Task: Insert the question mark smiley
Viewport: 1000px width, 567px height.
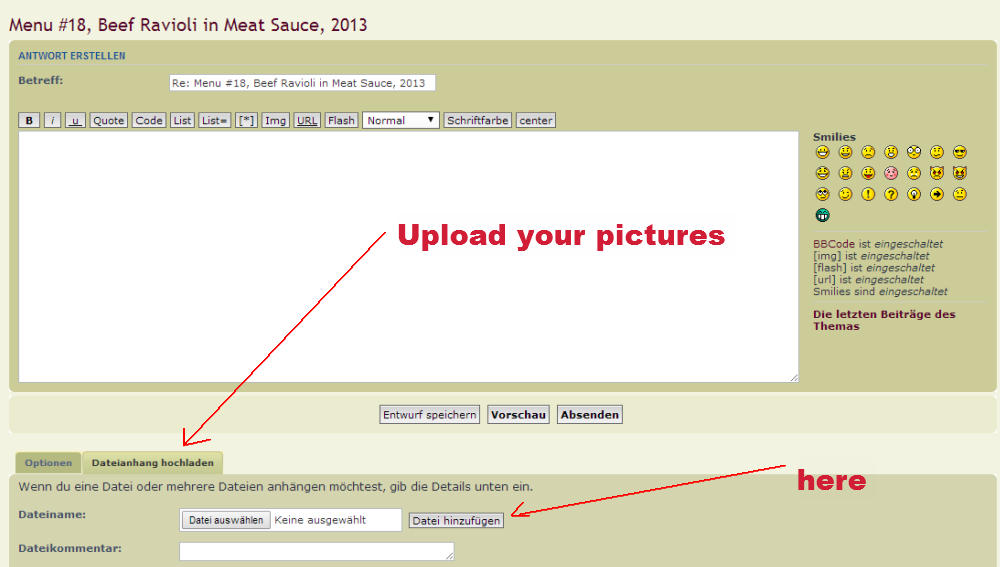Action: pyautogui.click(x=891, y=194)
